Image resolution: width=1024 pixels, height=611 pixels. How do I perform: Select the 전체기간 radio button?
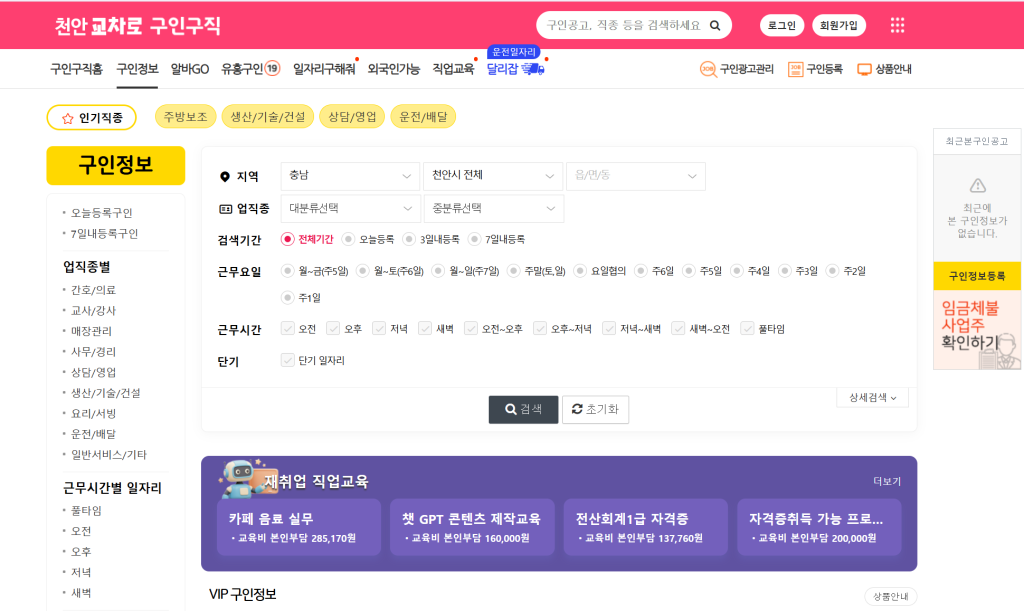[x=287, y=239]
